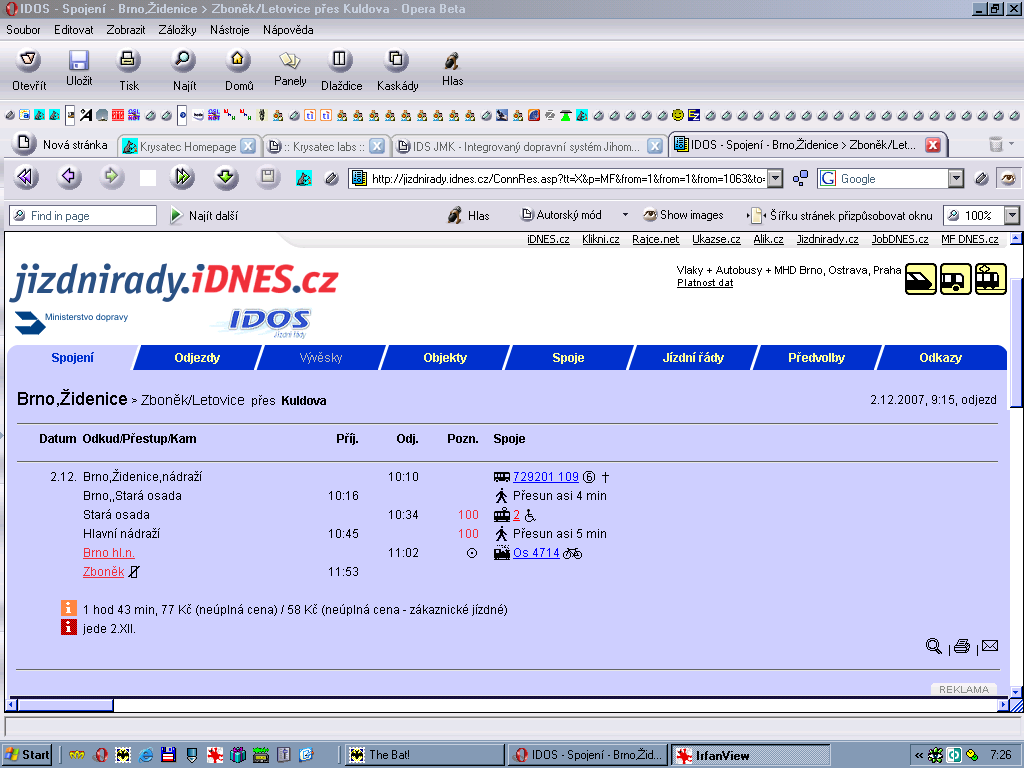Toggle Šířku stránek přizpůsobovat oknu

(840, 216)
